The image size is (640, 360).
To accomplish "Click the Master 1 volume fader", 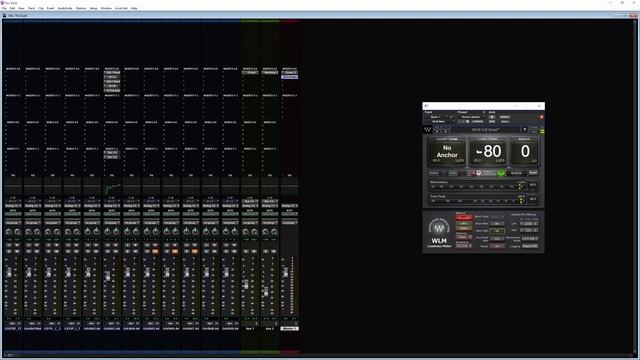I will point(285,272).
